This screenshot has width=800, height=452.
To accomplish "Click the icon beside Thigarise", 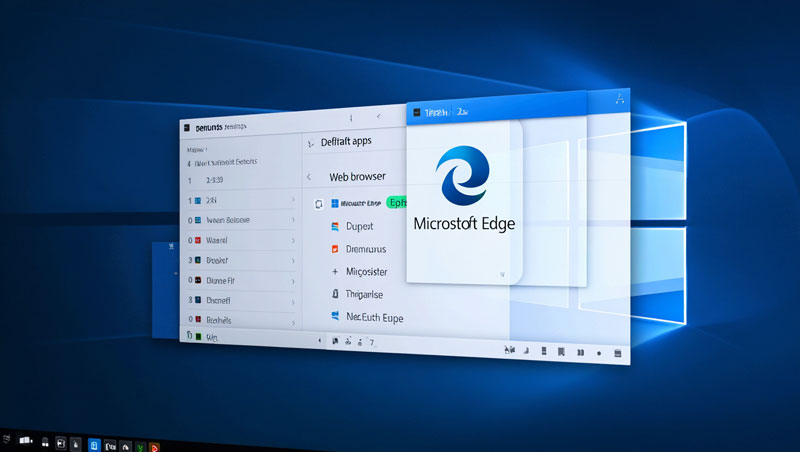I will 335,294.
